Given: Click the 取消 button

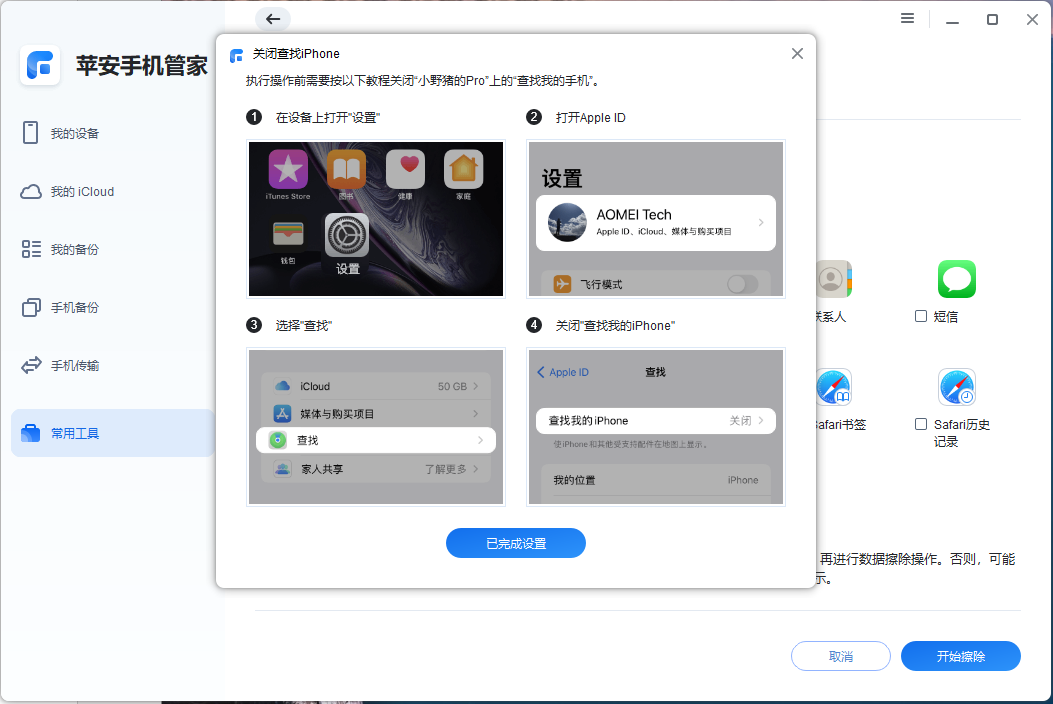Looking at the screenshot, I should [840, 656].
